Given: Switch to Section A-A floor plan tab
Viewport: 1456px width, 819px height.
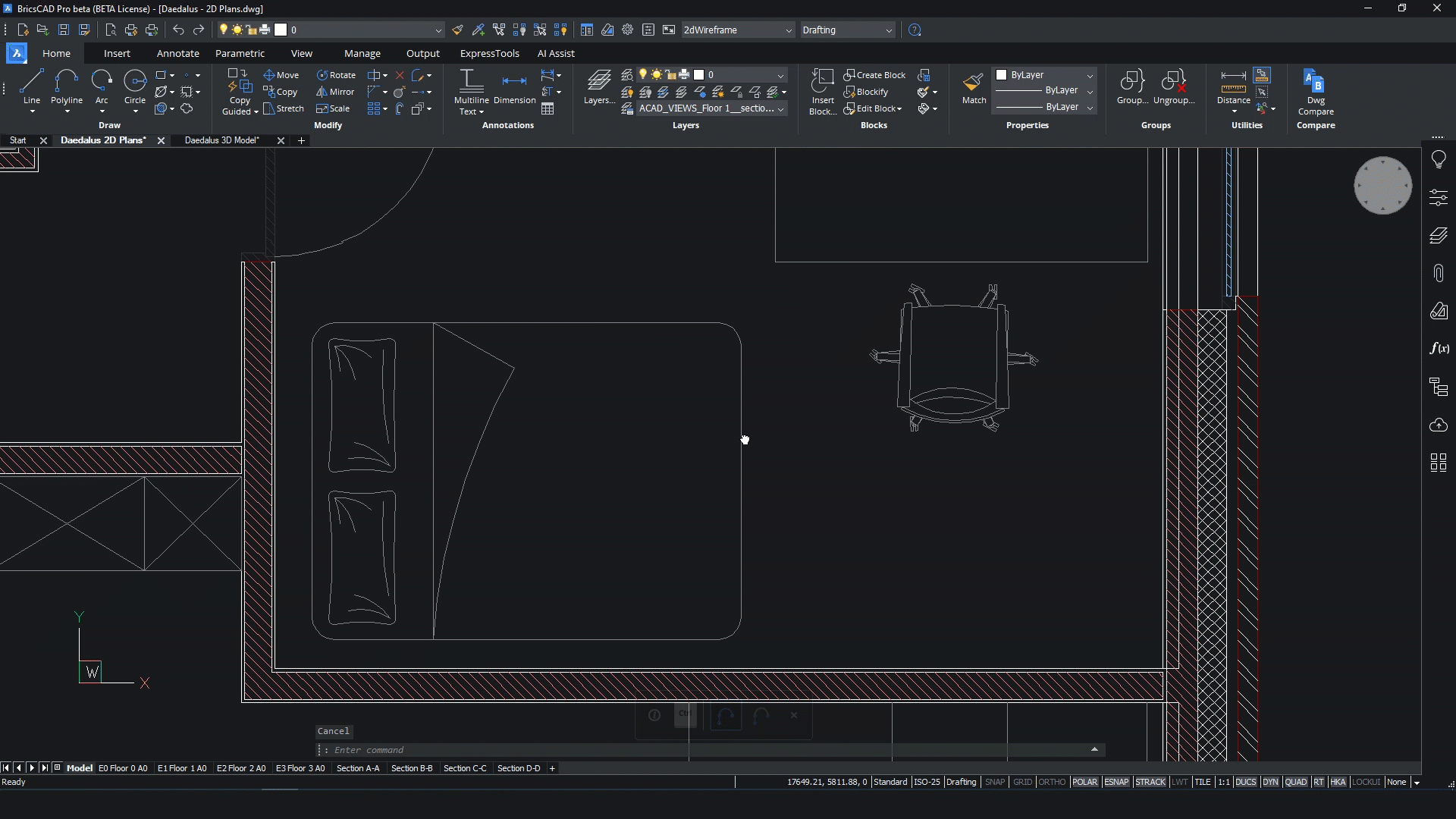Looking at the screenshot, I should pos(357,767).
